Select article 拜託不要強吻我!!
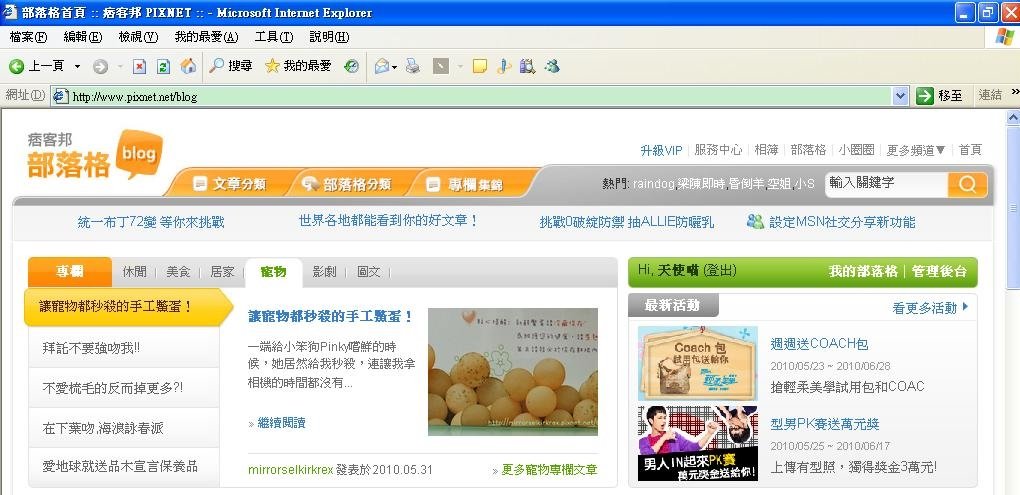Screen dimensions: 1020x495 tap(124, 348)
